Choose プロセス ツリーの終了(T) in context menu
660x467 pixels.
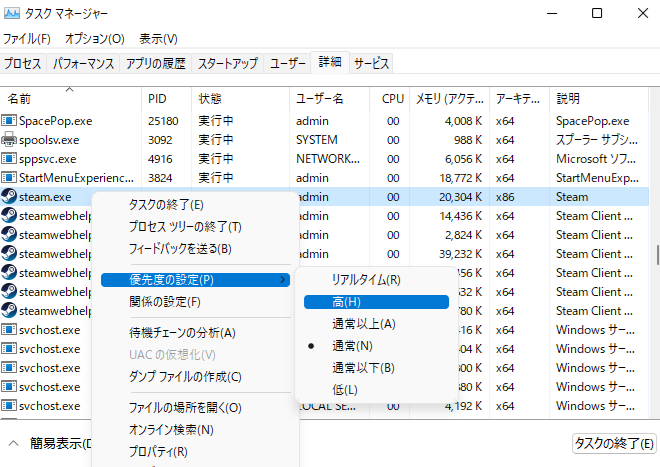[185, 226]
